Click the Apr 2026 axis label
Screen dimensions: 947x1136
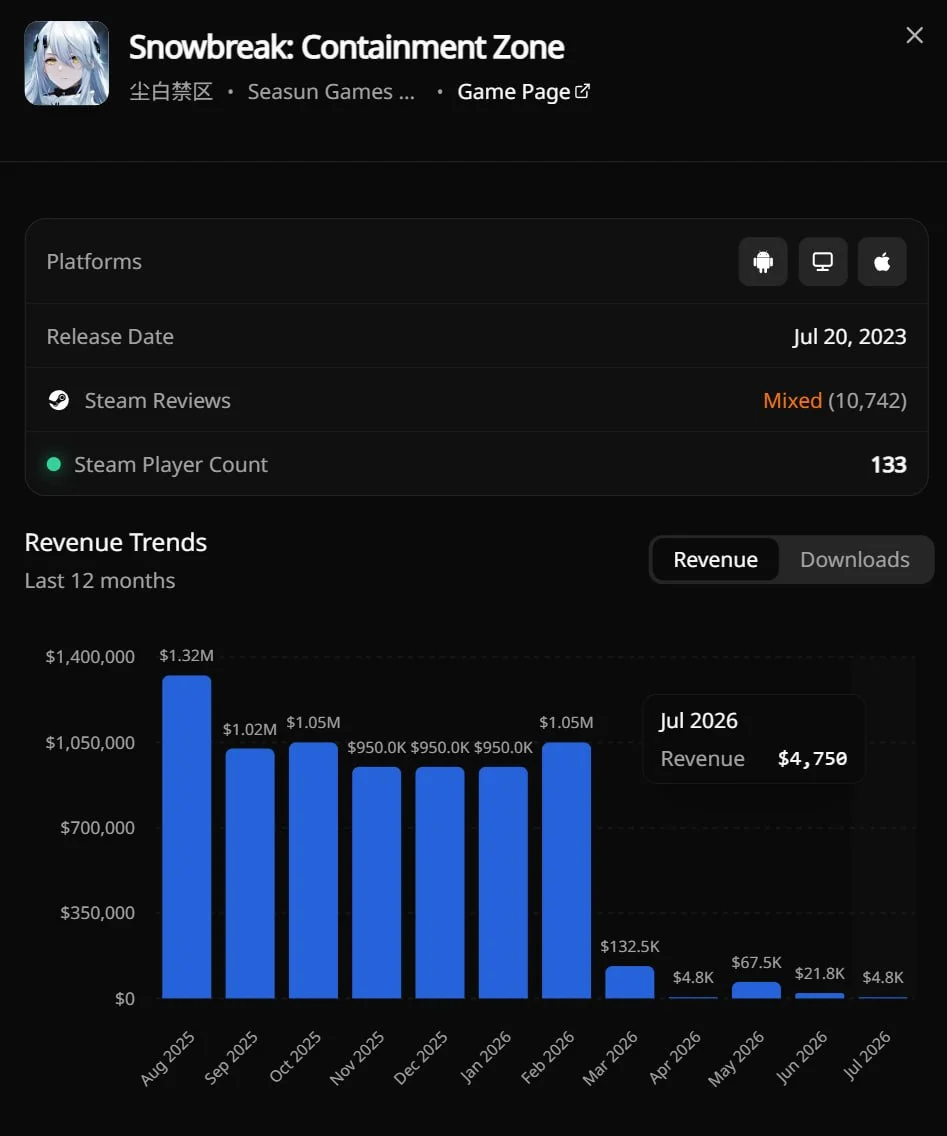675,1057
